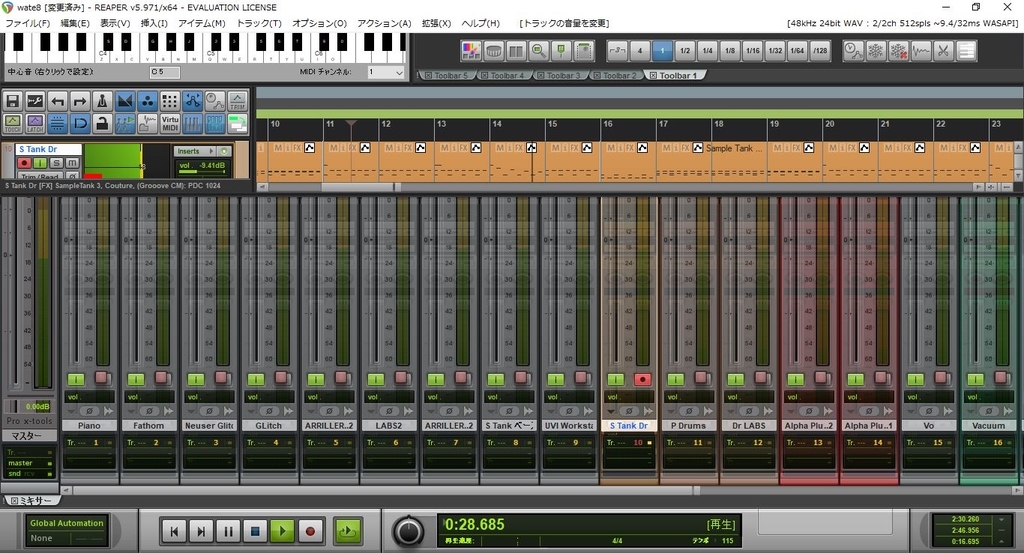The width and height of the screenshot is (1024, 553).
Task: Switch to the Toolbar 5 tab
Action: [448, 76]
